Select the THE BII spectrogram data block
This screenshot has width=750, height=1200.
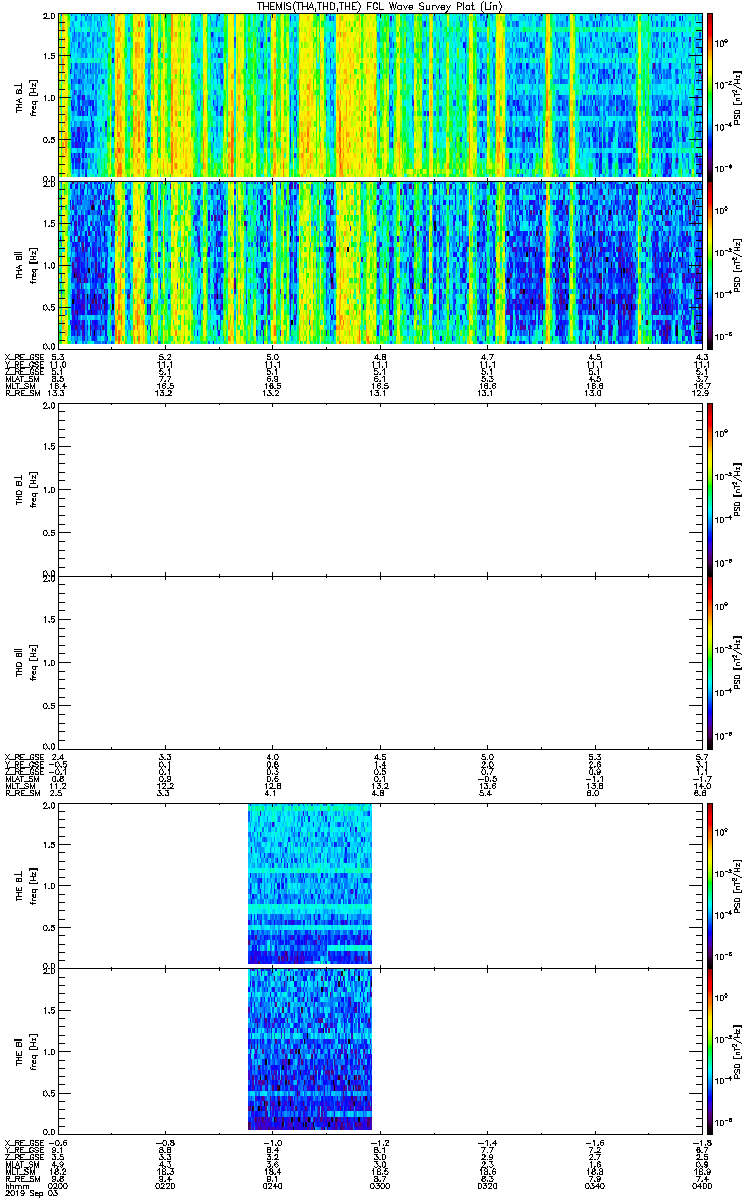pyautogui.click(x=309, y=1049)
